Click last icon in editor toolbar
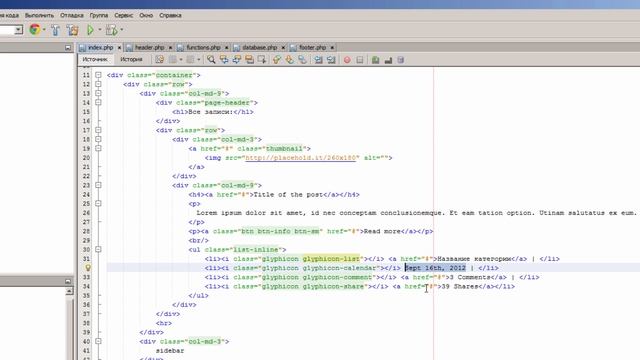The height and width of the screenshot is (360, 640). coord(401,60)
